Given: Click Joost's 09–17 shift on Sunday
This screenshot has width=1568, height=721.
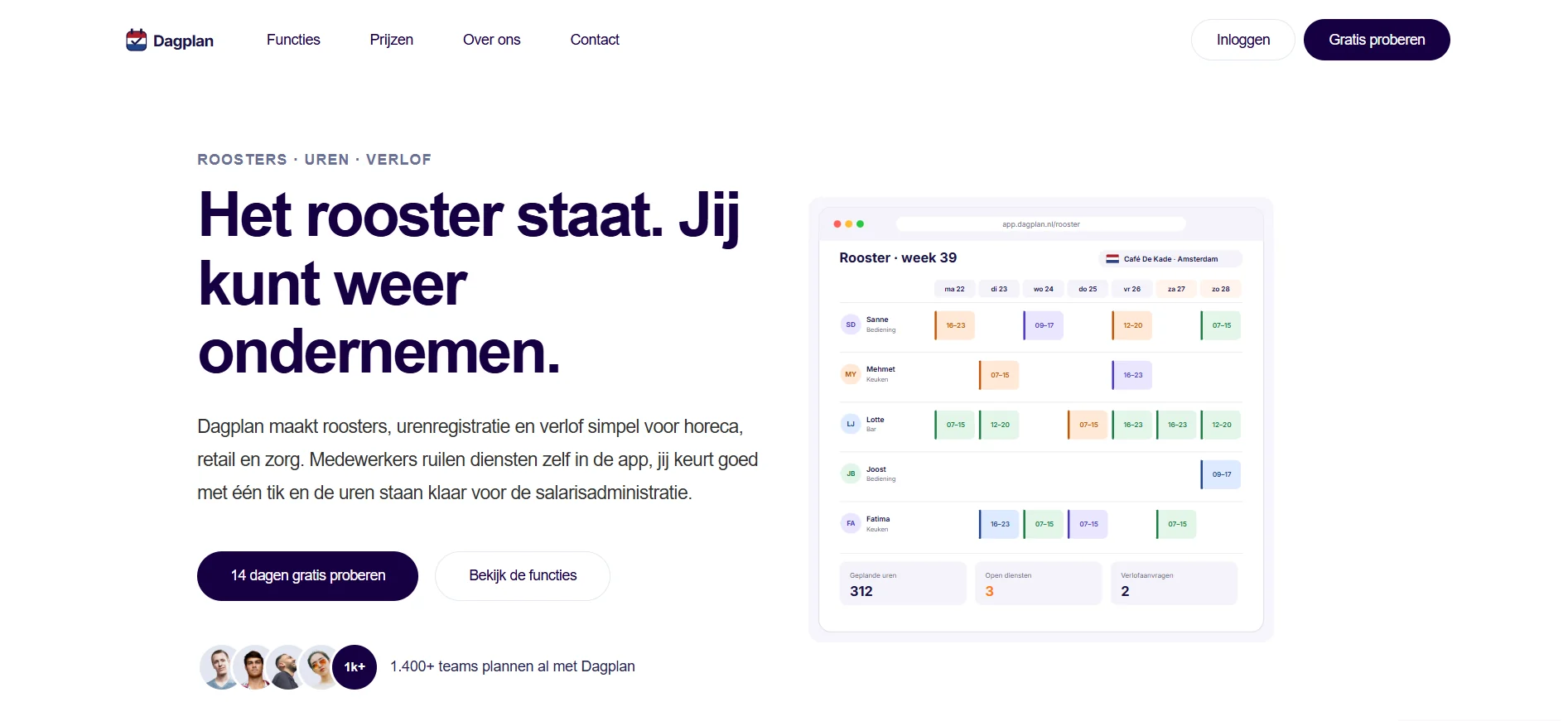Looking at the screenshot, I should pyautogui.click(x=1221, y=474).
